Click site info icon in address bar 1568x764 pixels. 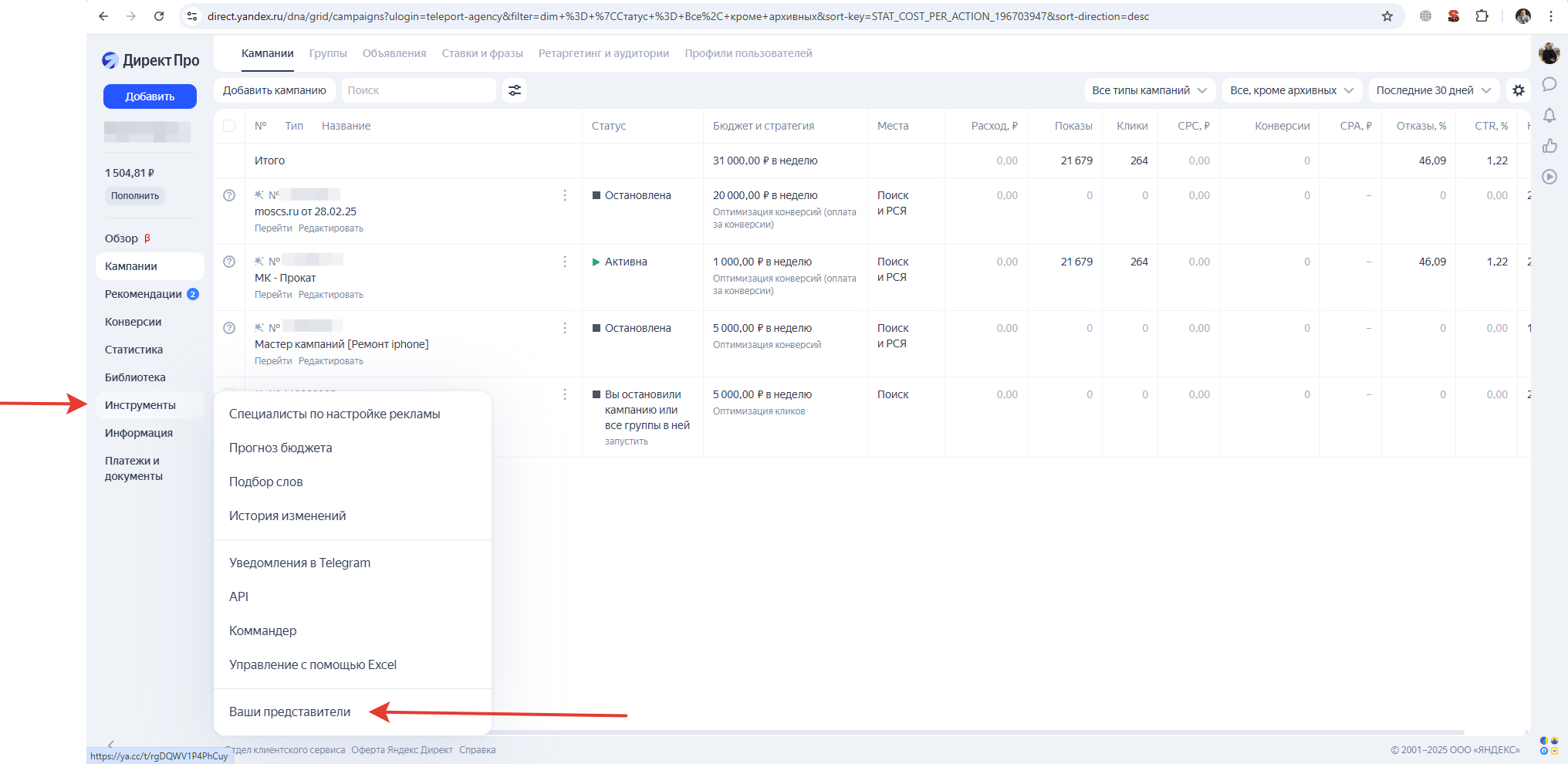[192, 16]
